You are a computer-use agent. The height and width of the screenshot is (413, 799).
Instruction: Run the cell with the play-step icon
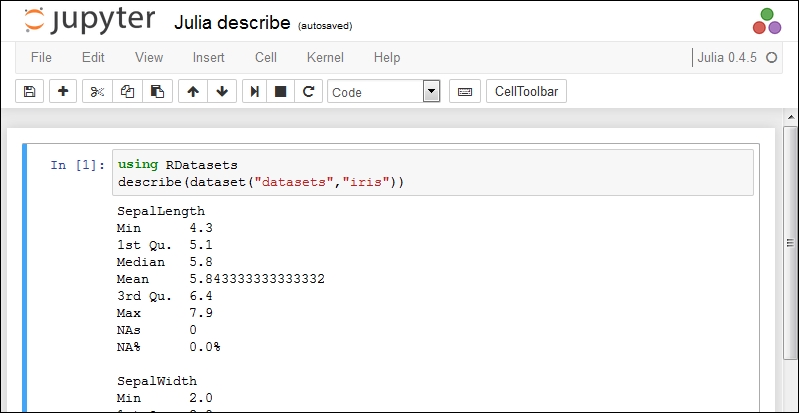(254, 91)
